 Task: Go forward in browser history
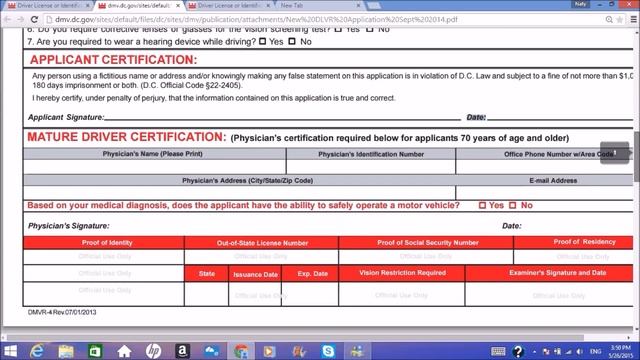coord(20,20)
